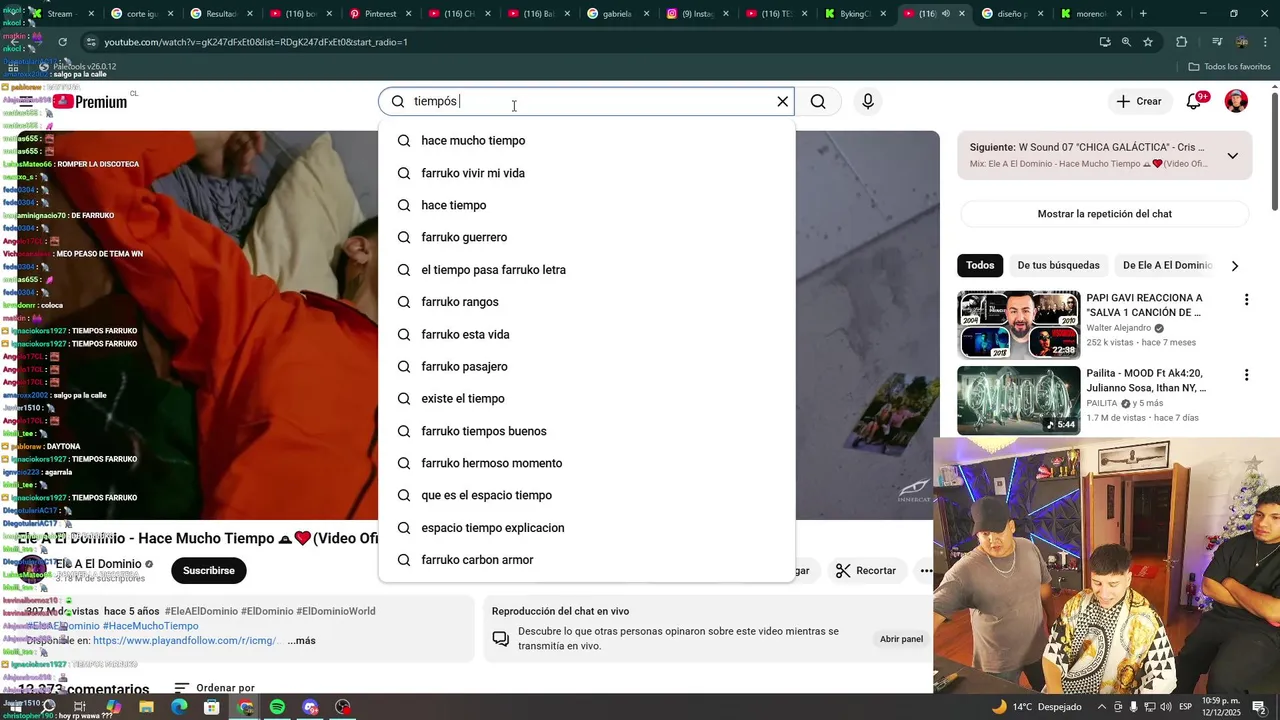Clear the YouTube search box text
The height and width of the screenshot is (720, 1280).
pyautogui.click(x=783, y=101)
